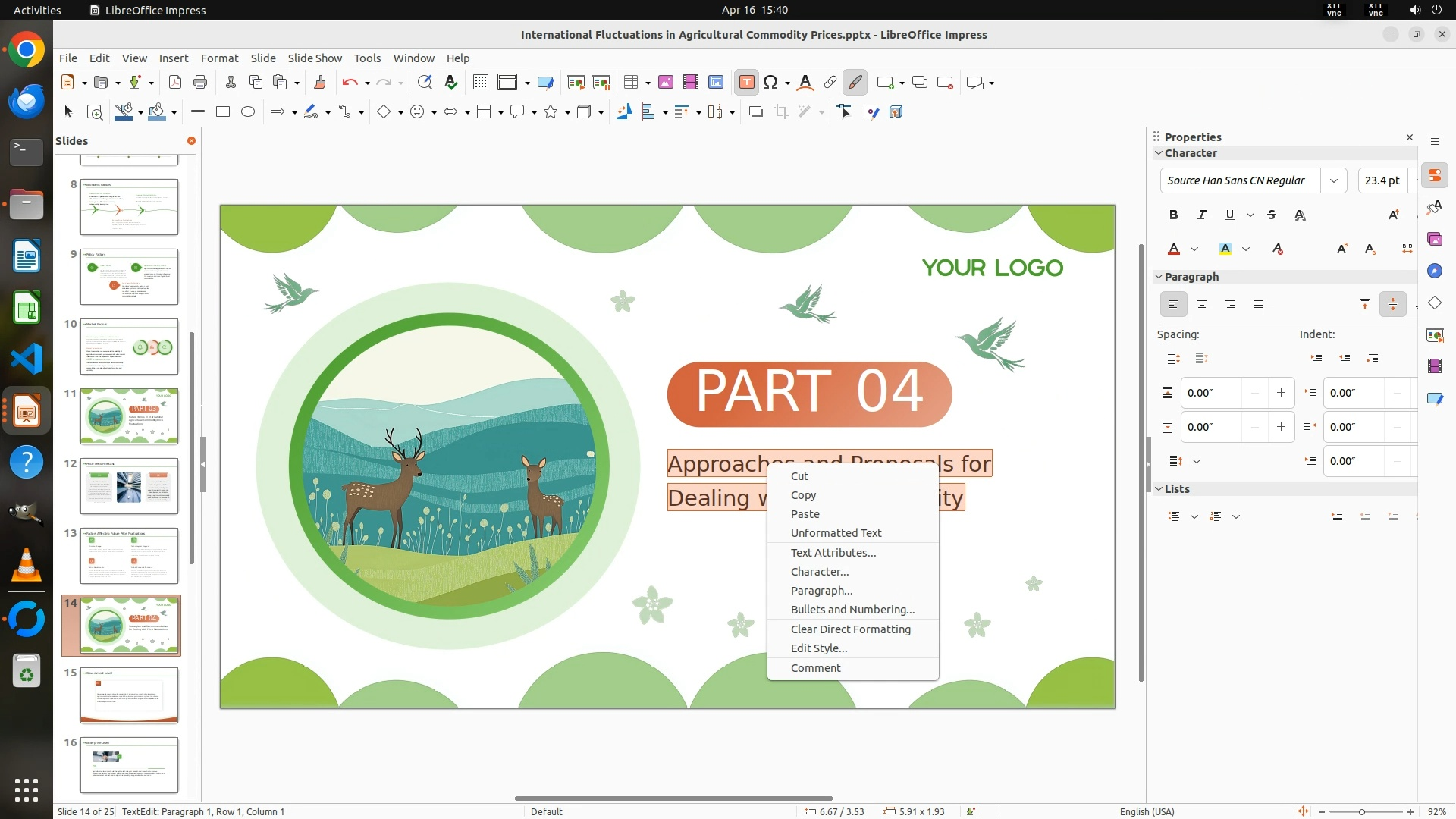Click the zoom slider in status bar

click(1362, 812)
